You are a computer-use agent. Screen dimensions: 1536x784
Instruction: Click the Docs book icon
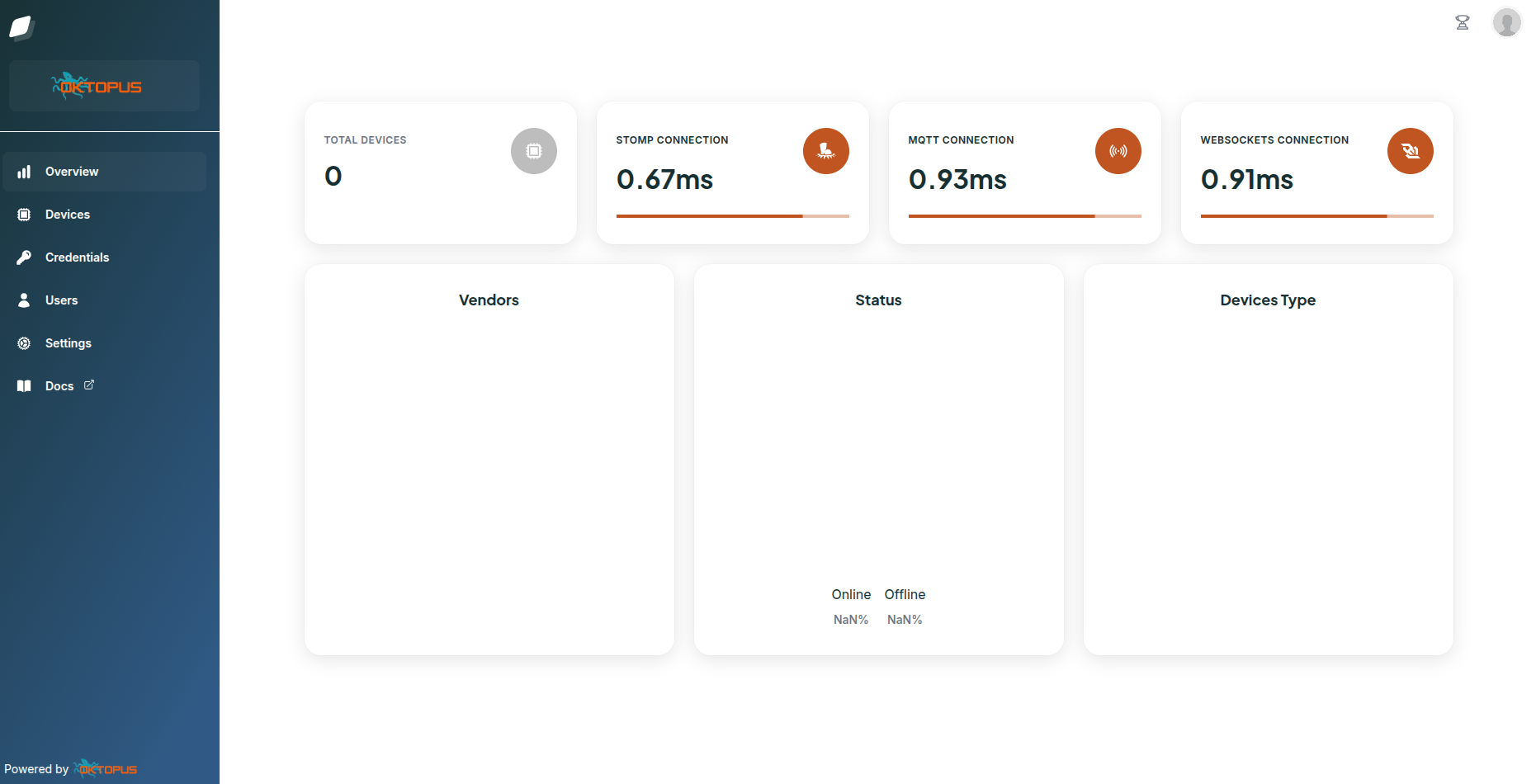[24, 386]
